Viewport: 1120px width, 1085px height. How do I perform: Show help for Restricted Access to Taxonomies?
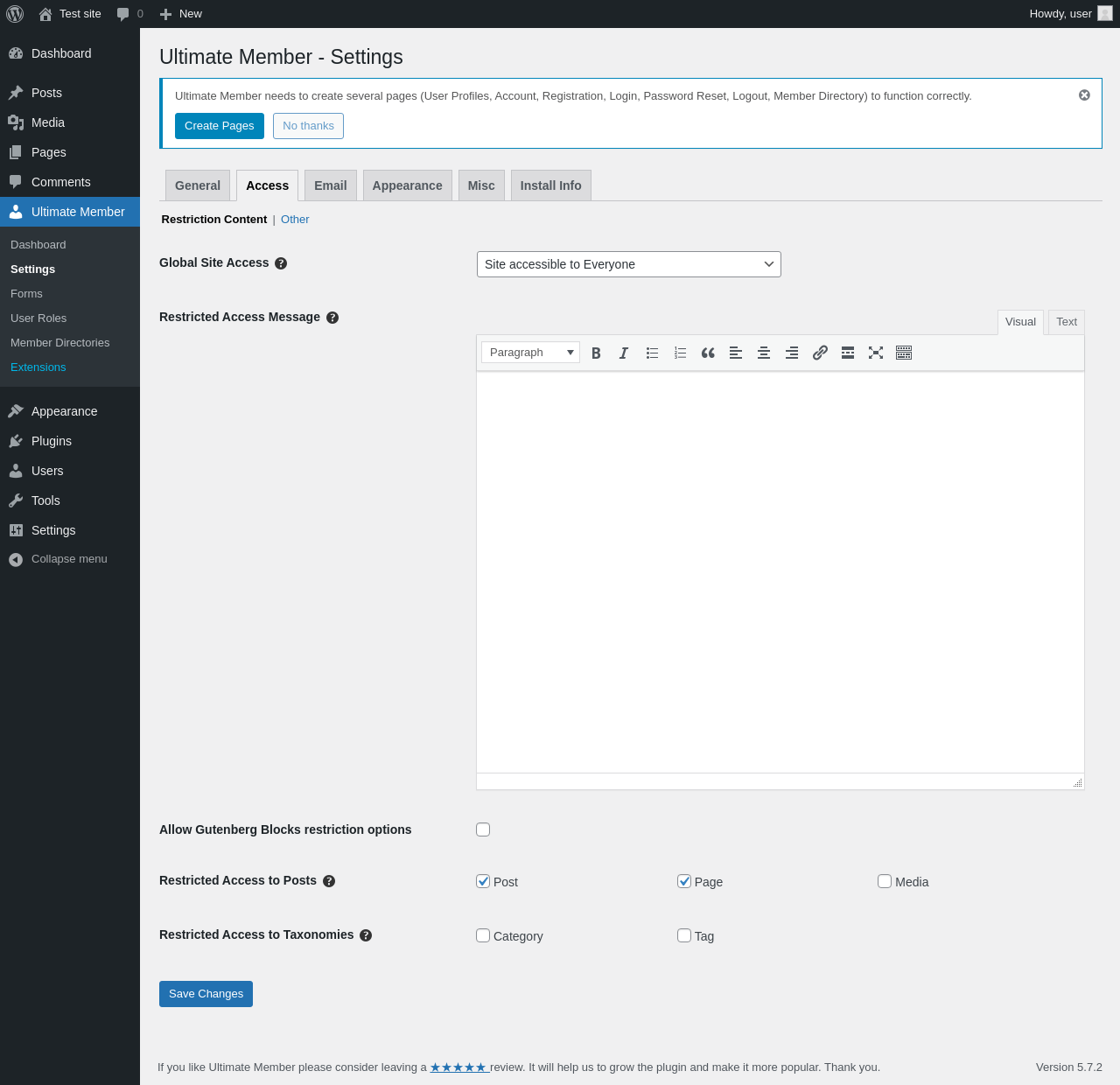(366, 935)
